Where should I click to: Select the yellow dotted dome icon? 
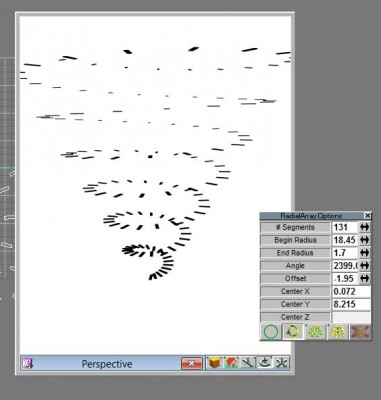tap(338, 332)
